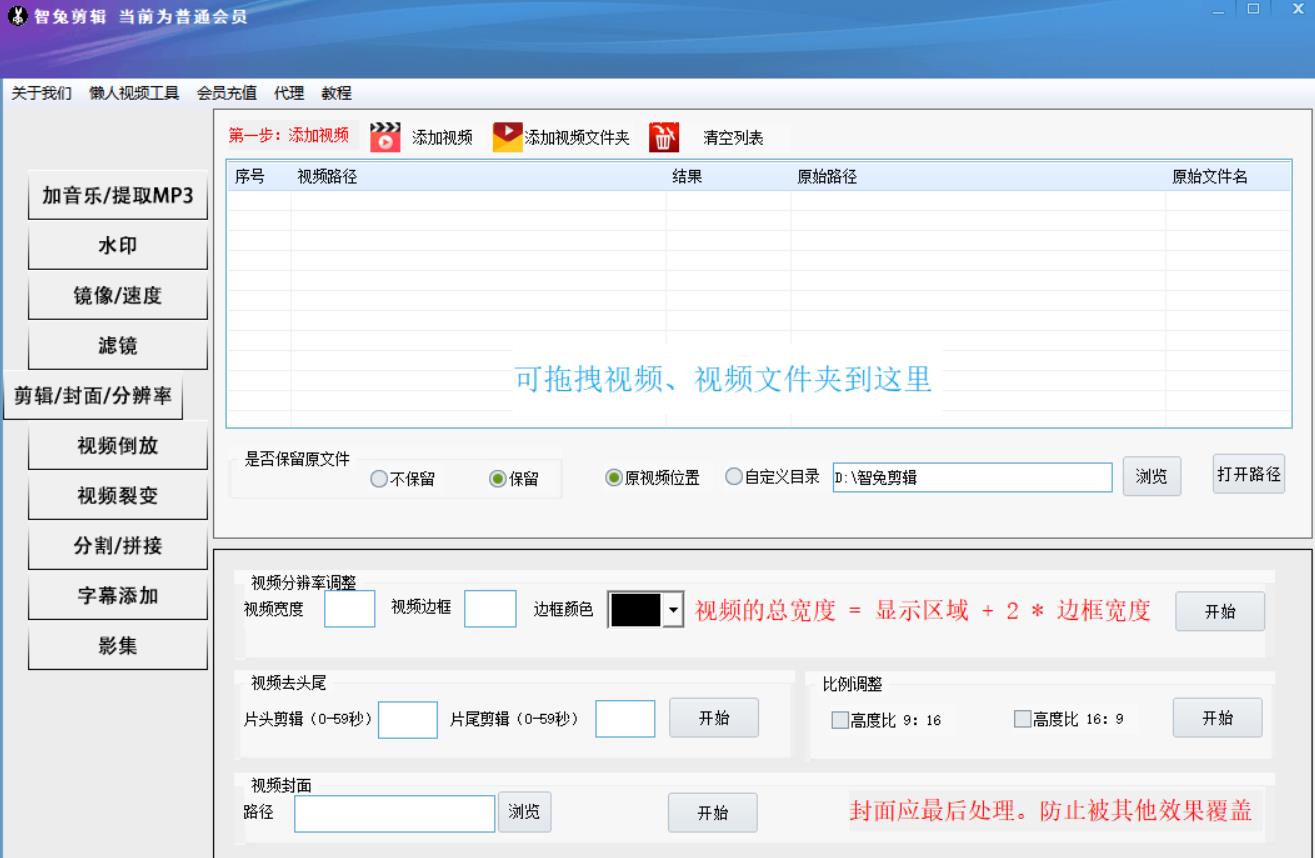The width and height of the screenshot is (1315, 858).
Task: Open the 关于我们 menu
Action: coord(41,93)
